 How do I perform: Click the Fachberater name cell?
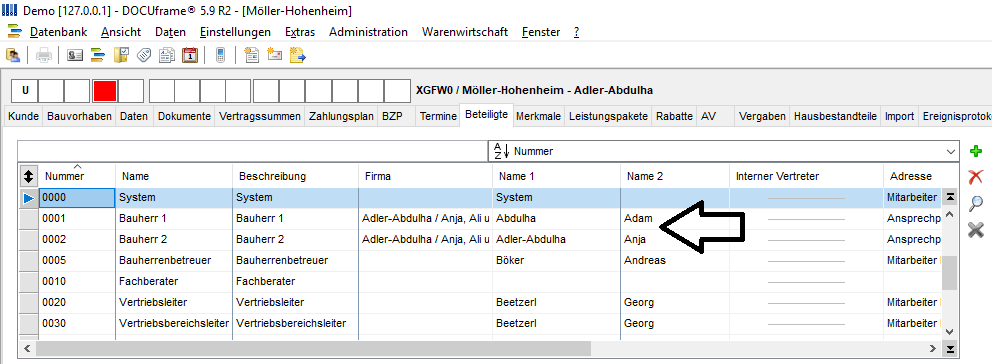[174, 281]
